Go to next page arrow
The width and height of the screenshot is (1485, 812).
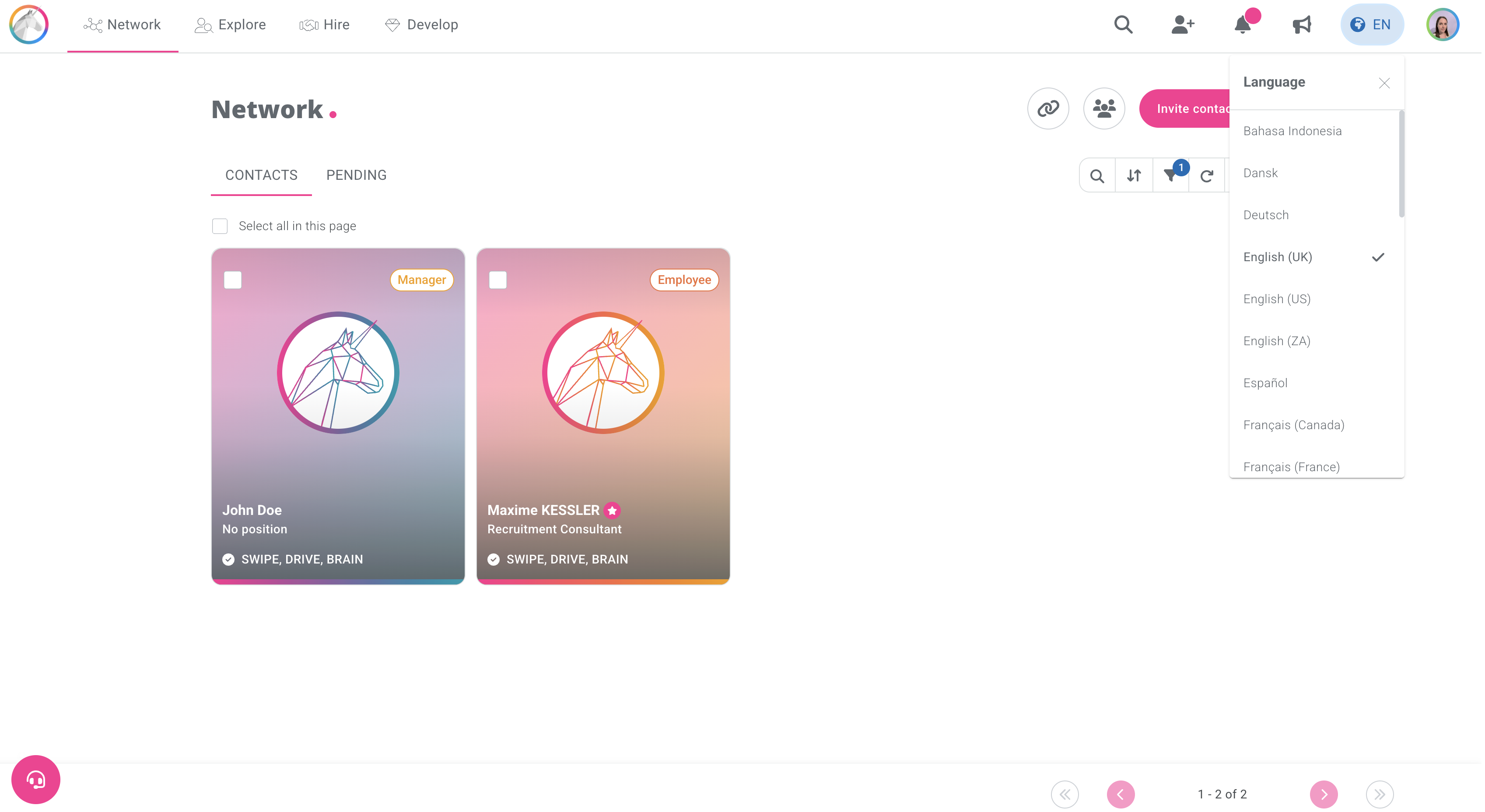[x=1323, y=794]
